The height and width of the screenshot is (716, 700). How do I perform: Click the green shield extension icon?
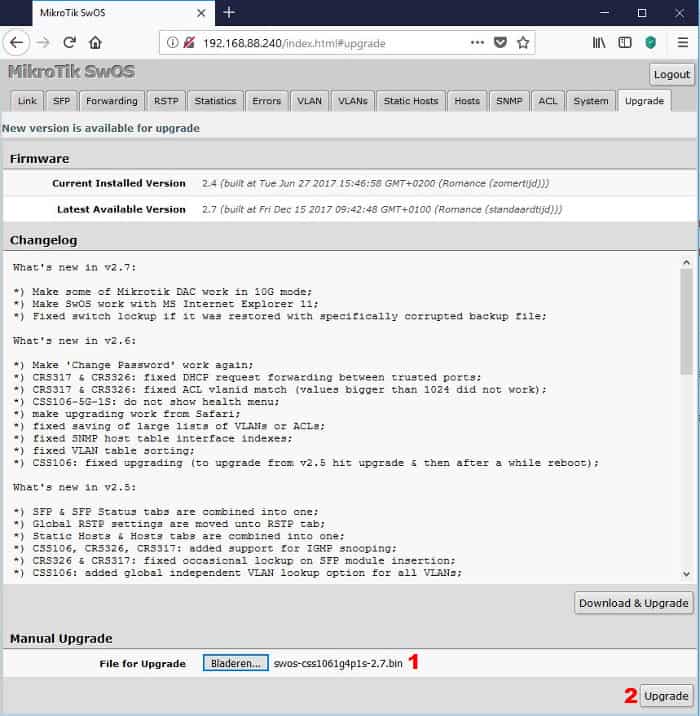(651, 43)
